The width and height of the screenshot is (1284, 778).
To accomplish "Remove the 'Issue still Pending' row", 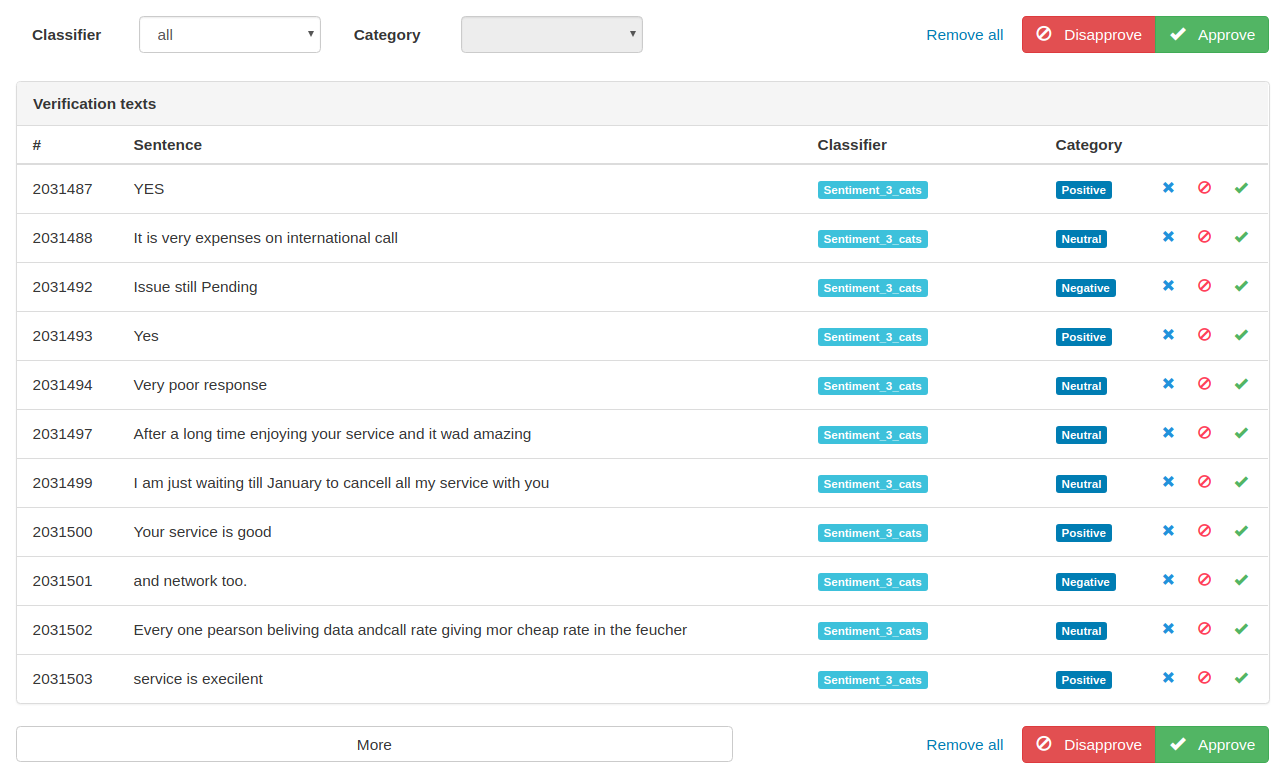I will tap(1168, 286).
